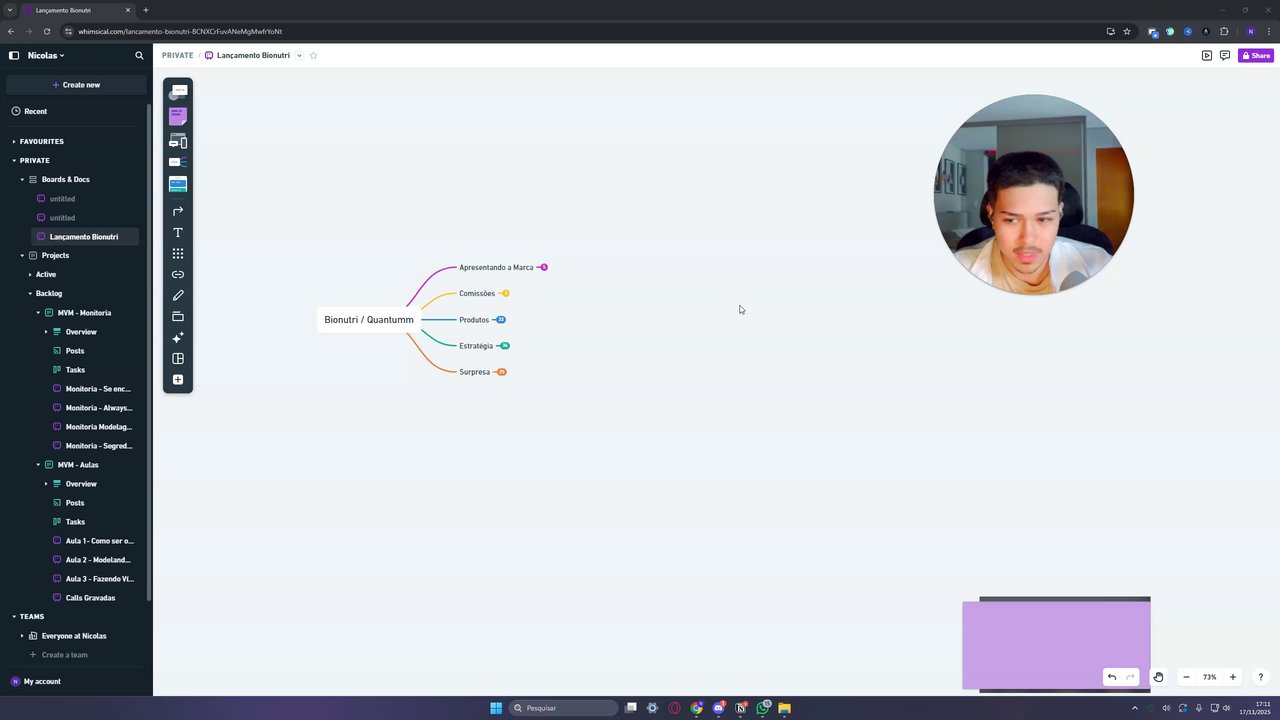
Task: Click the purple Share button
Action: pos(1256,56)
